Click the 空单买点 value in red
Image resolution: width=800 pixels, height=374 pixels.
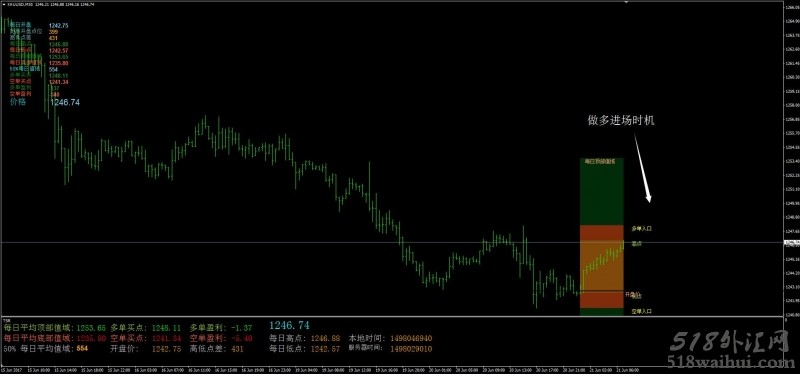click(x=166, y=338)
